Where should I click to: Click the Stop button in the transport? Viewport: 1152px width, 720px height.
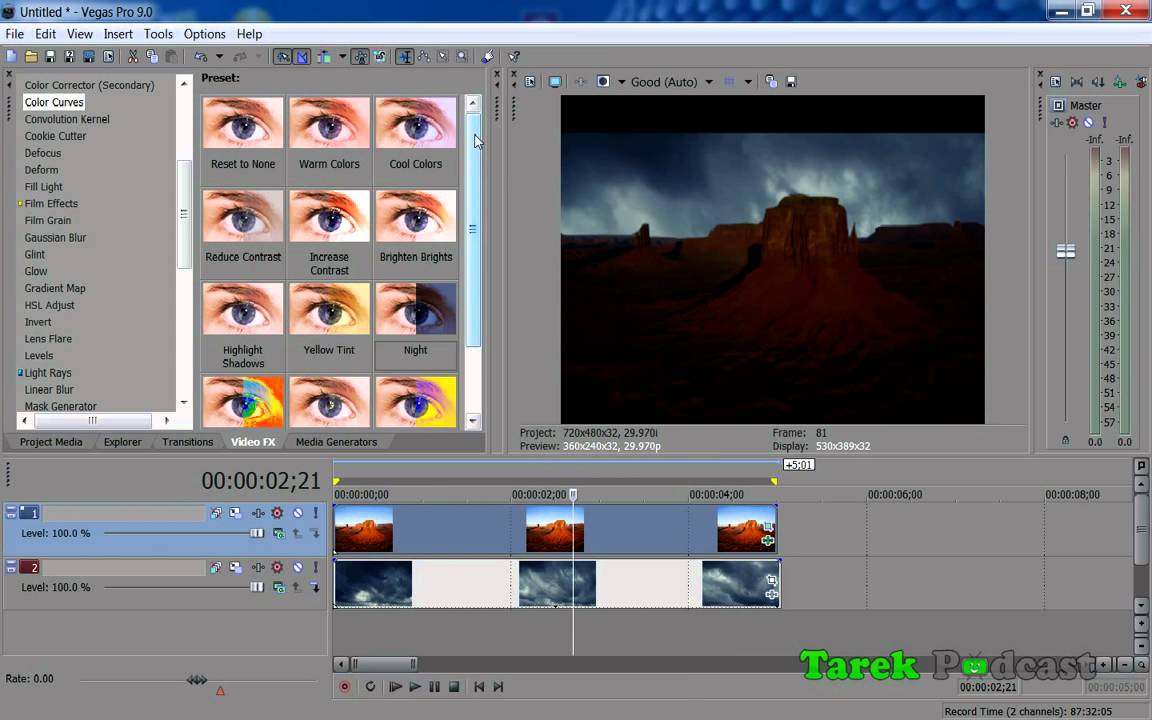454,687
